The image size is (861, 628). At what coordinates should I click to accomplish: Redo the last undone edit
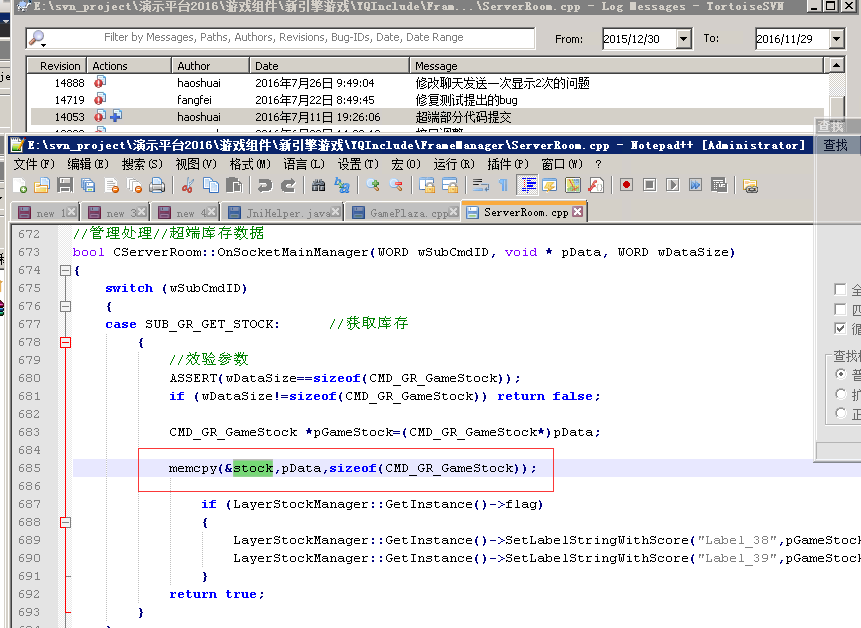[288, 186]
